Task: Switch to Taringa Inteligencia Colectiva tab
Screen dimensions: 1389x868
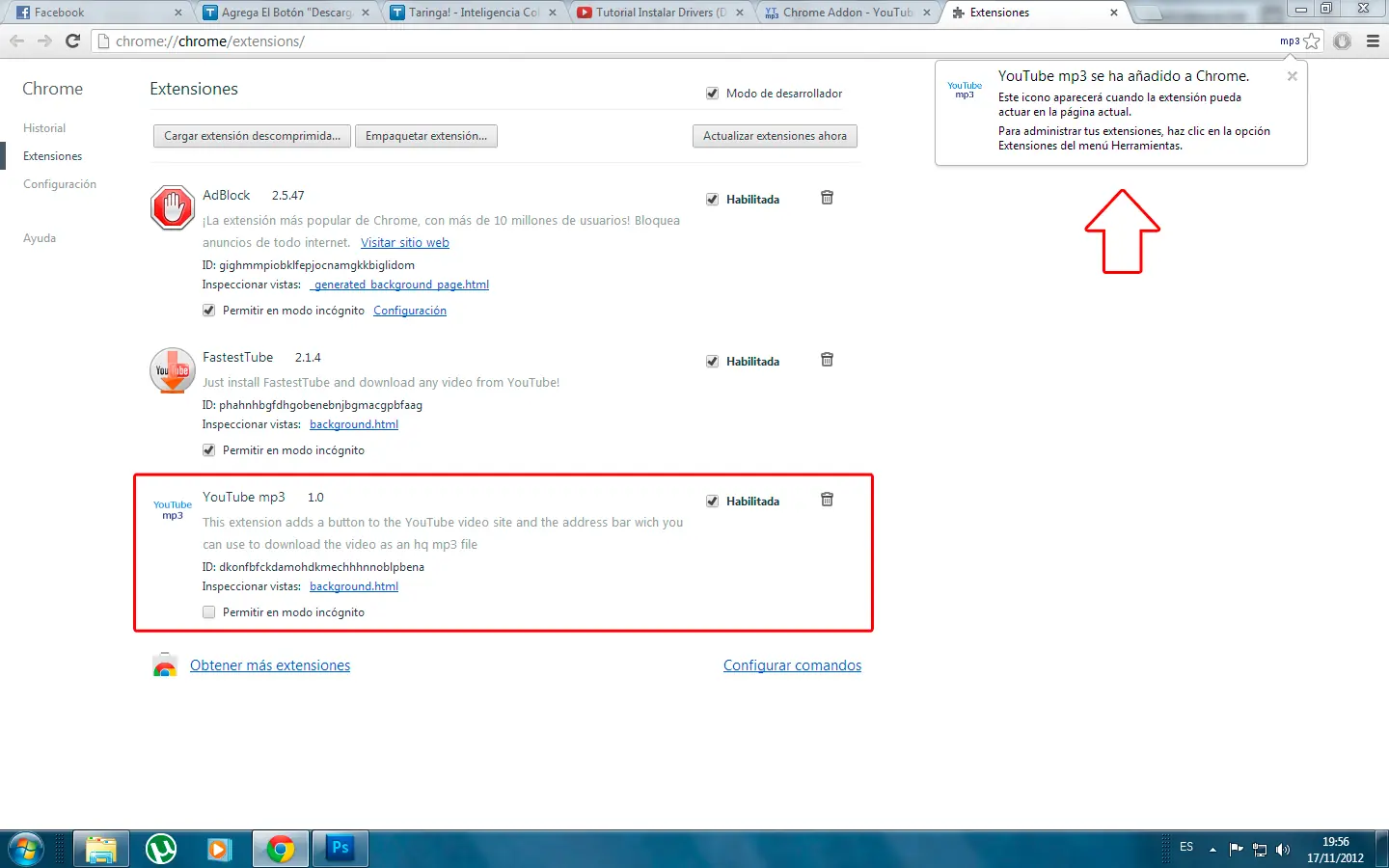Action: pos(473,13)
